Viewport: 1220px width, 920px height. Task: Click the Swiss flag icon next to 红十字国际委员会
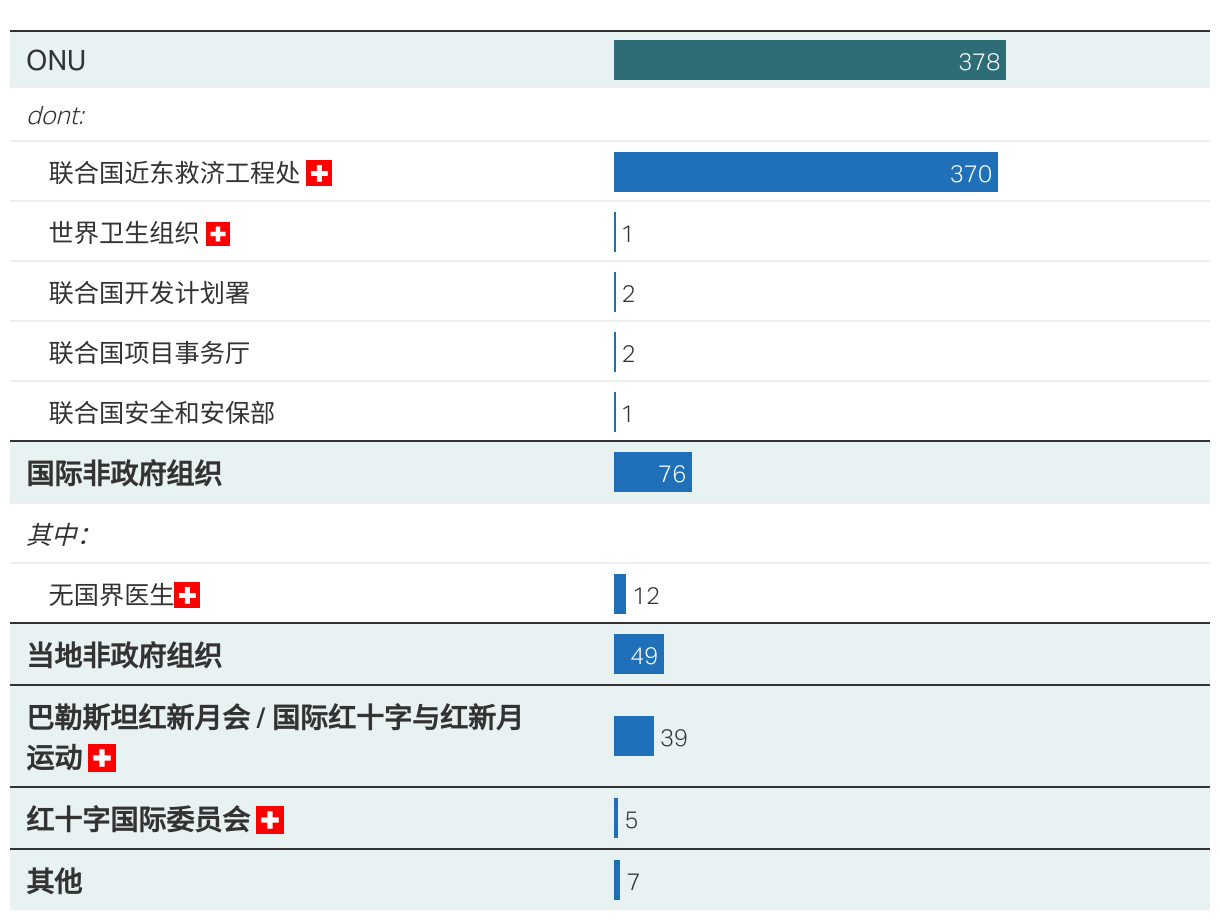point(270,821)
